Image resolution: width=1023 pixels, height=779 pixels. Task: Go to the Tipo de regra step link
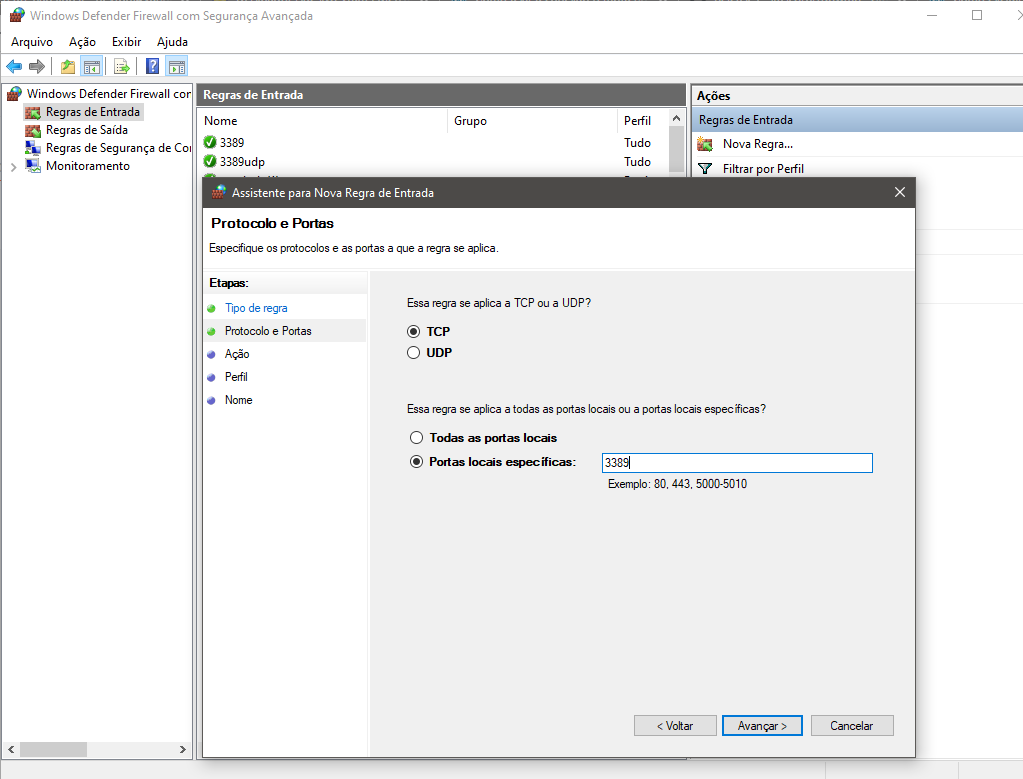(x=256, y=308)
